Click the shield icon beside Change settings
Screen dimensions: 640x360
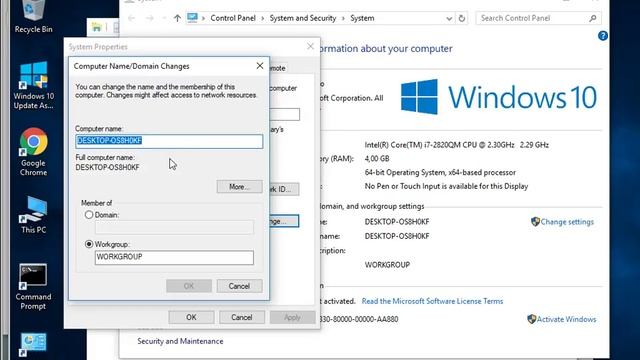[535, 222]
